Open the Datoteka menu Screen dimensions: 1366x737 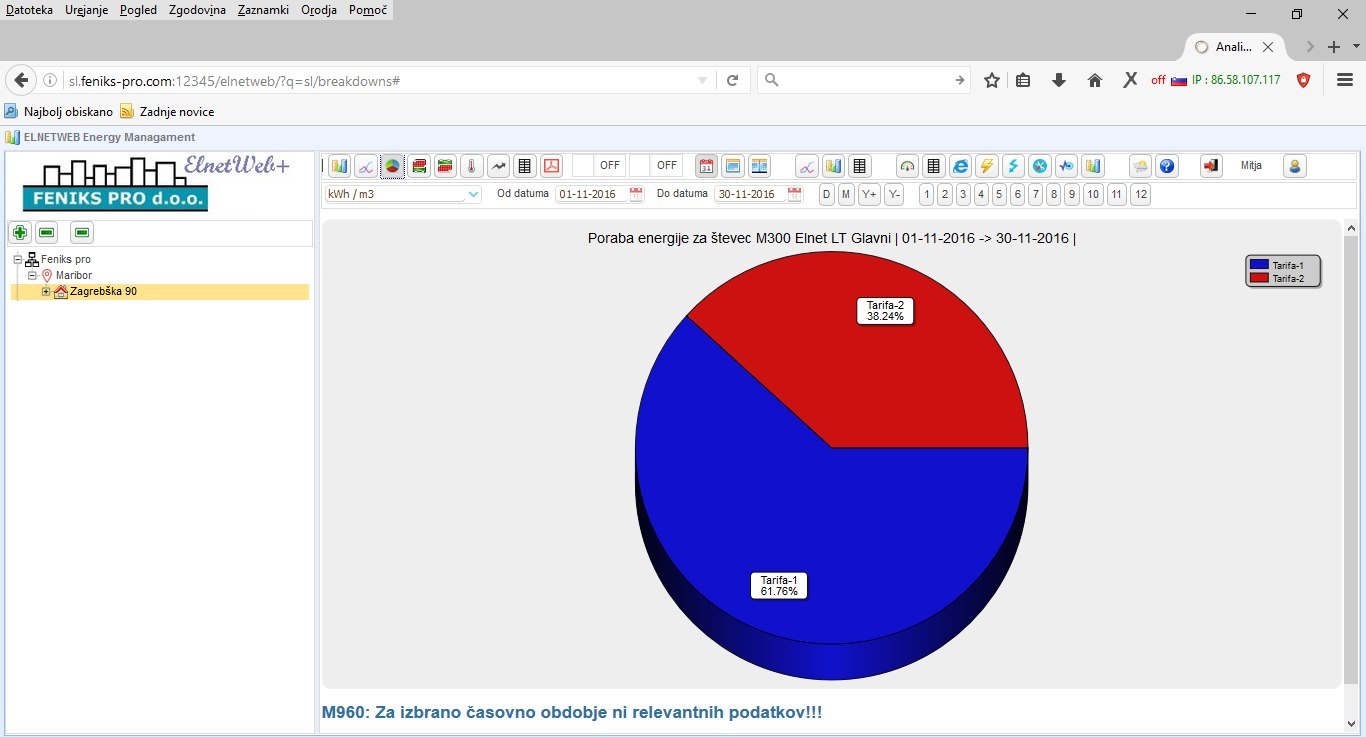[30, 10]
